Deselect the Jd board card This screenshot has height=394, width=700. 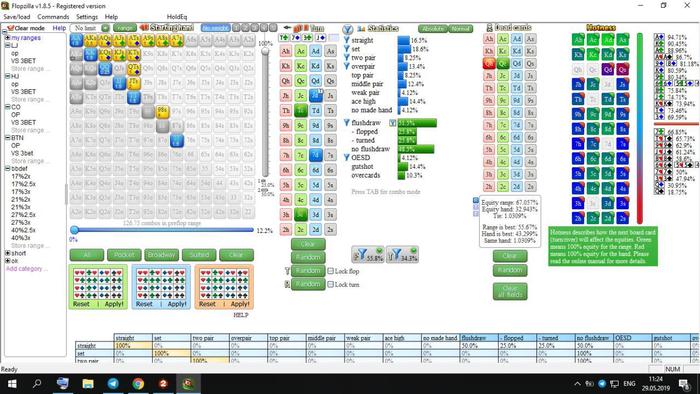[x=316, y=95]
